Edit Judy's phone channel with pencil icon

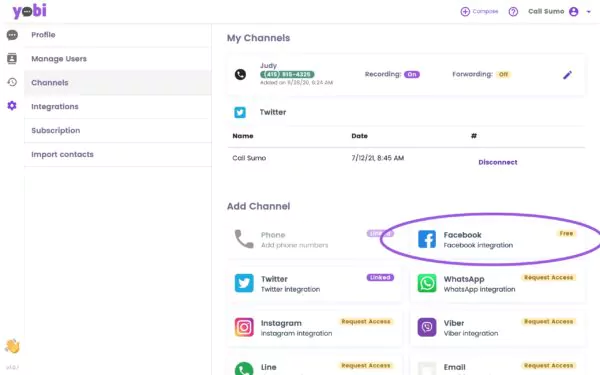click(x=567, y=75)
